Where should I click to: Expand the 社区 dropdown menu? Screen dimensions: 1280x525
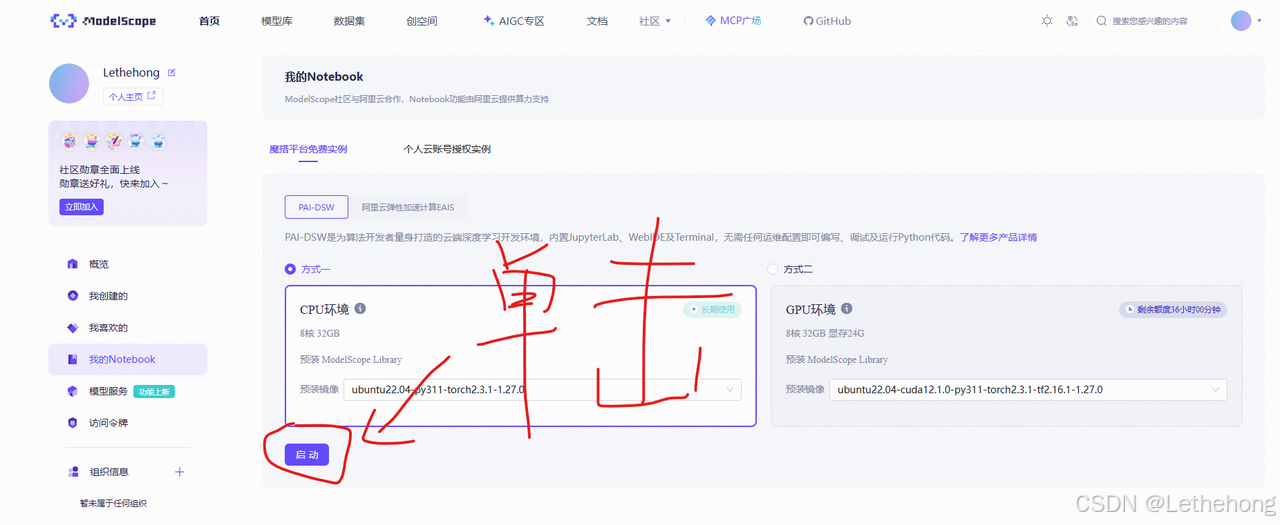(x=655, y=20)
